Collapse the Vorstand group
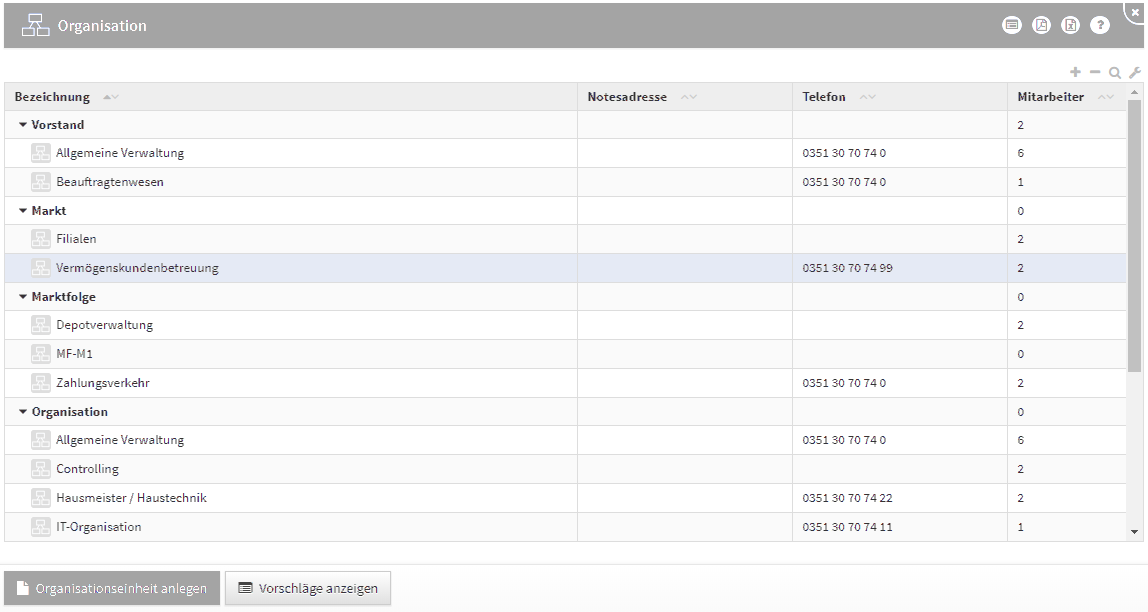 coord(22,124)
